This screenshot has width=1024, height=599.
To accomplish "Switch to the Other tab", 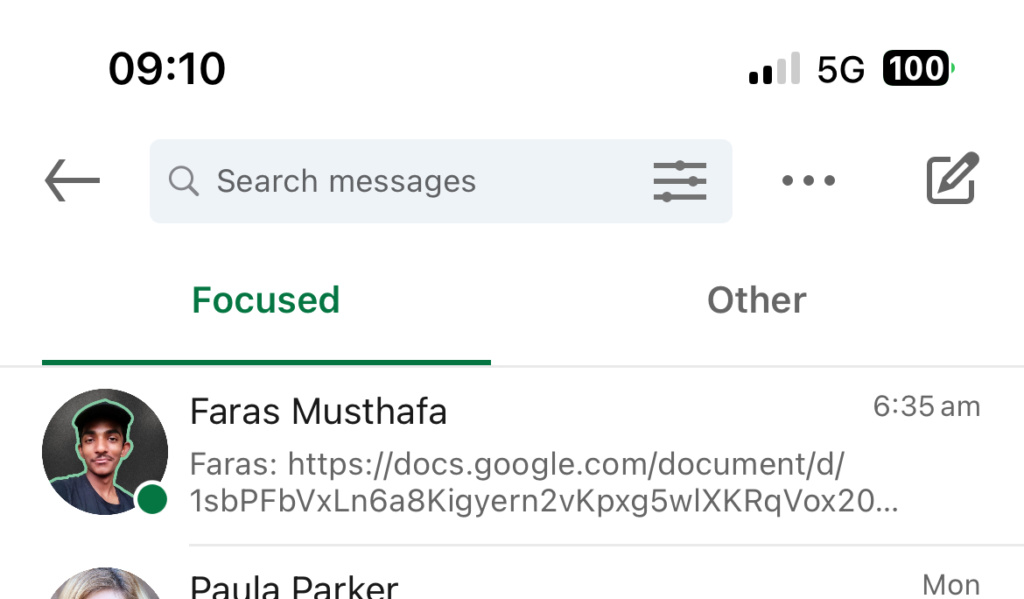I will (x=757, y=300).
